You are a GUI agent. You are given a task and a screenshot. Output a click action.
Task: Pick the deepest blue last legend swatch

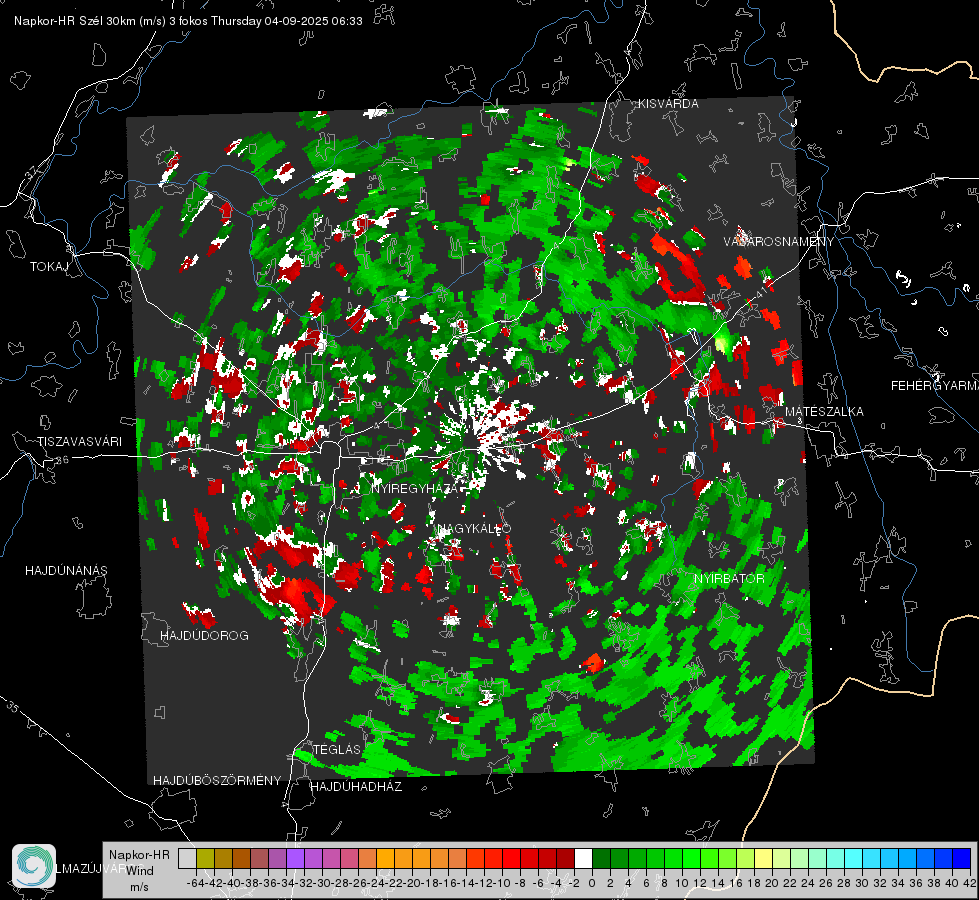point(962,858)
